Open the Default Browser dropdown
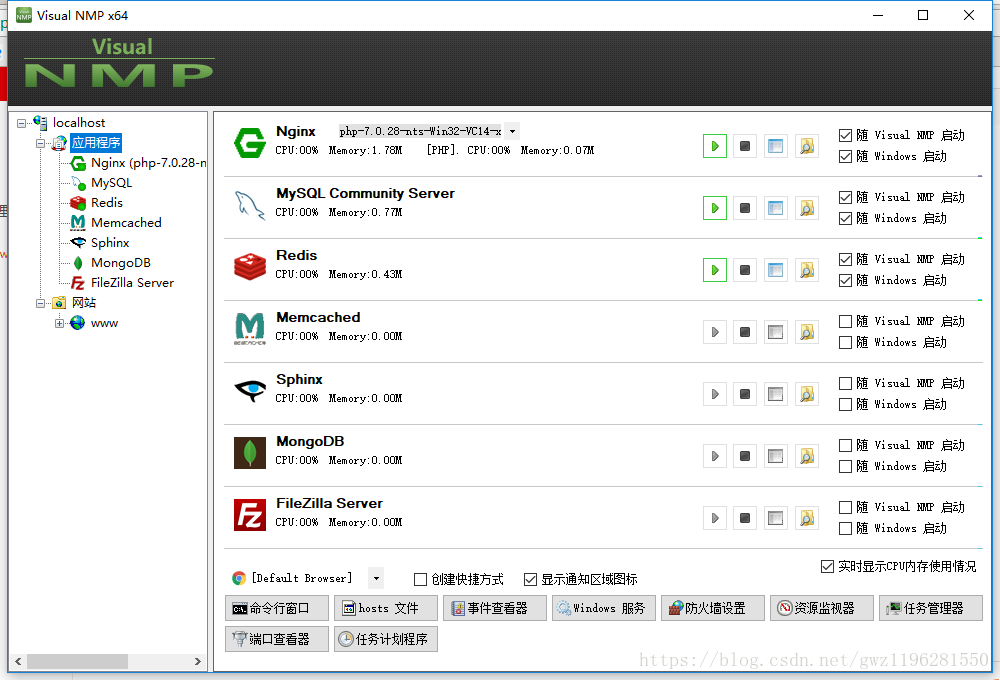This screenshot has width=1000, height=680. (x=376, y=579)
